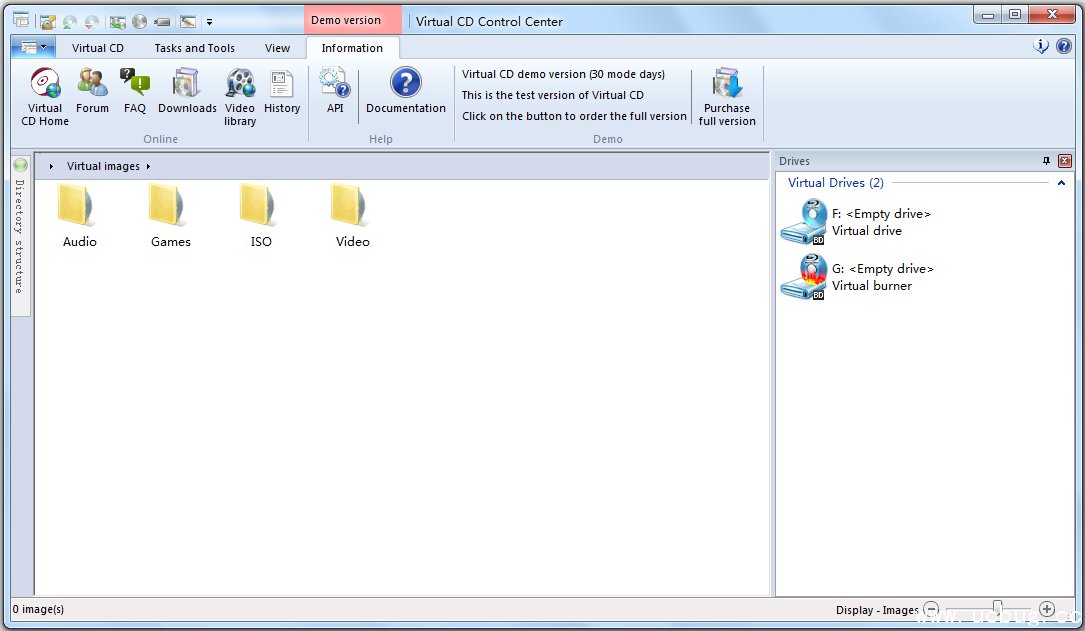Viewport: 1085px width, 631px height.
Task: Open the ISO folder thumbnail
Action: 261,214
